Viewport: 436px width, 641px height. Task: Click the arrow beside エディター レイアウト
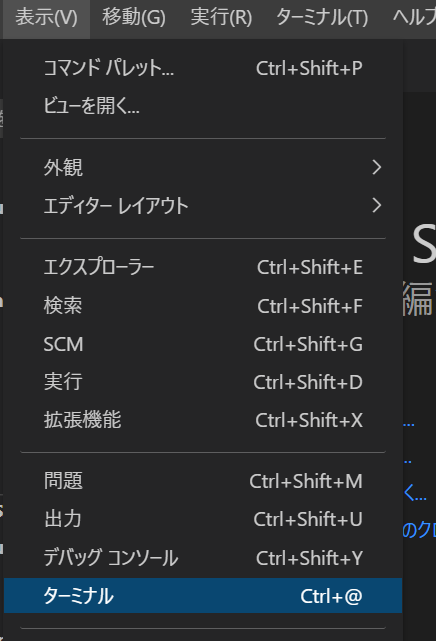[377, 205]
